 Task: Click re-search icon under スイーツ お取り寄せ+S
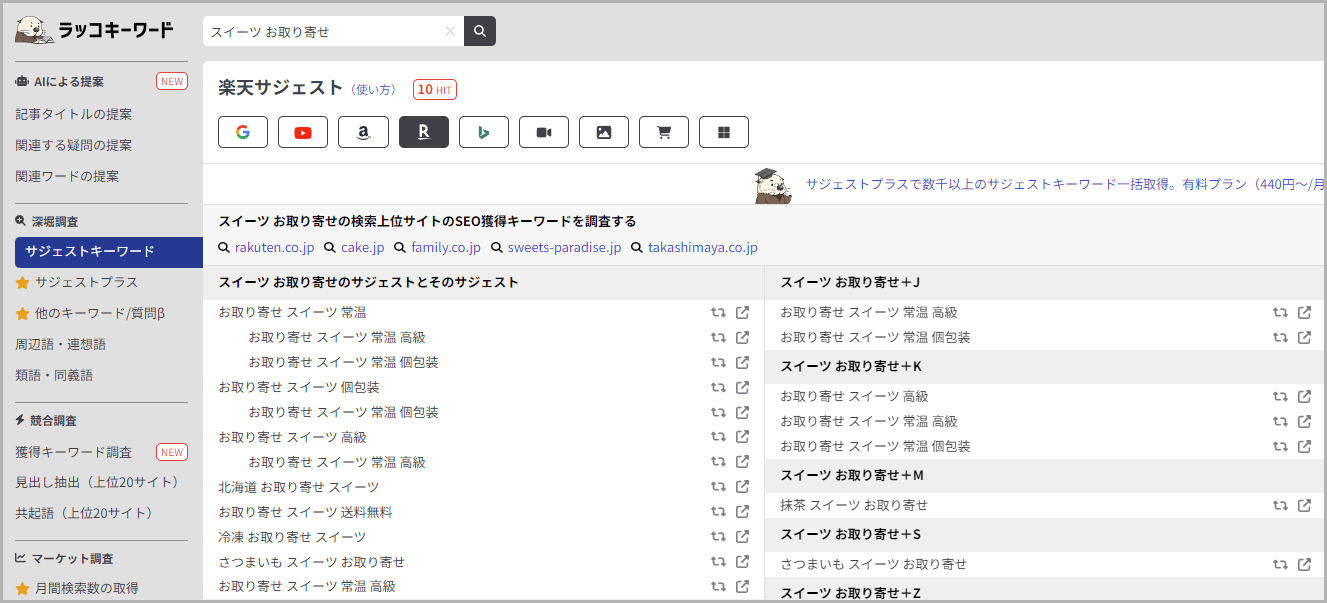pyautogui.click(x=1280, y=564)
